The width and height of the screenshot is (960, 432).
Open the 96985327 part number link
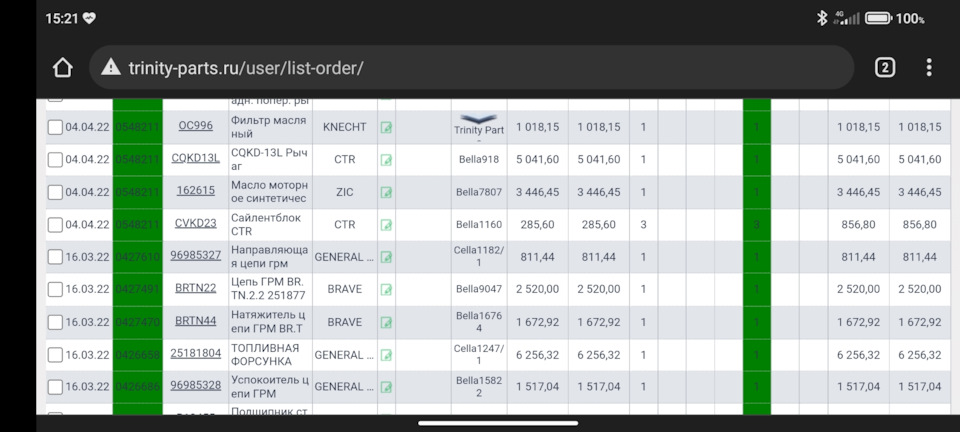click(195, 256)
